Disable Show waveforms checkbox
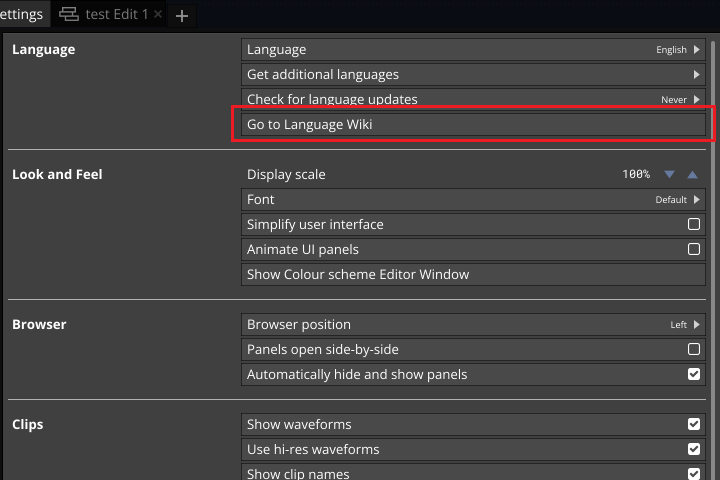 click(694, 424)
